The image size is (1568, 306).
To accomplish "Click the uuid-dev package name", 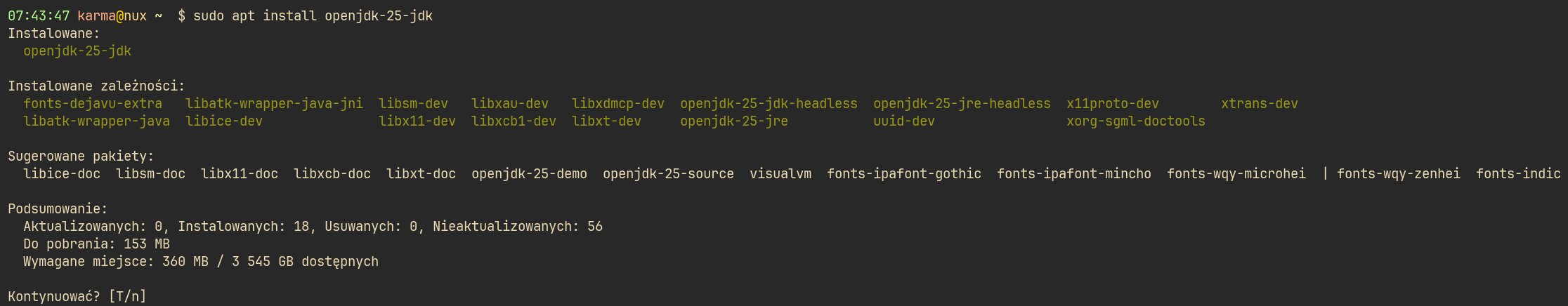I will 903,121.
